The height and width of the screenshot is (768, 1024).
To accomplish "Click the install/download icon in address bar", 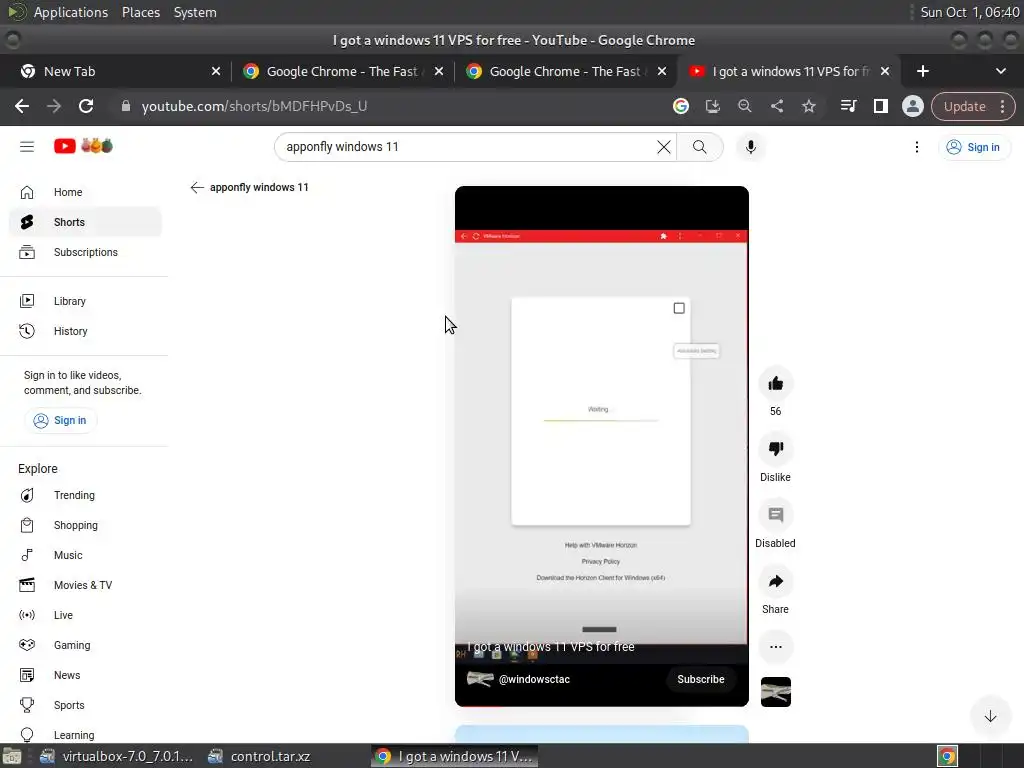I will [x=712, y=106].
